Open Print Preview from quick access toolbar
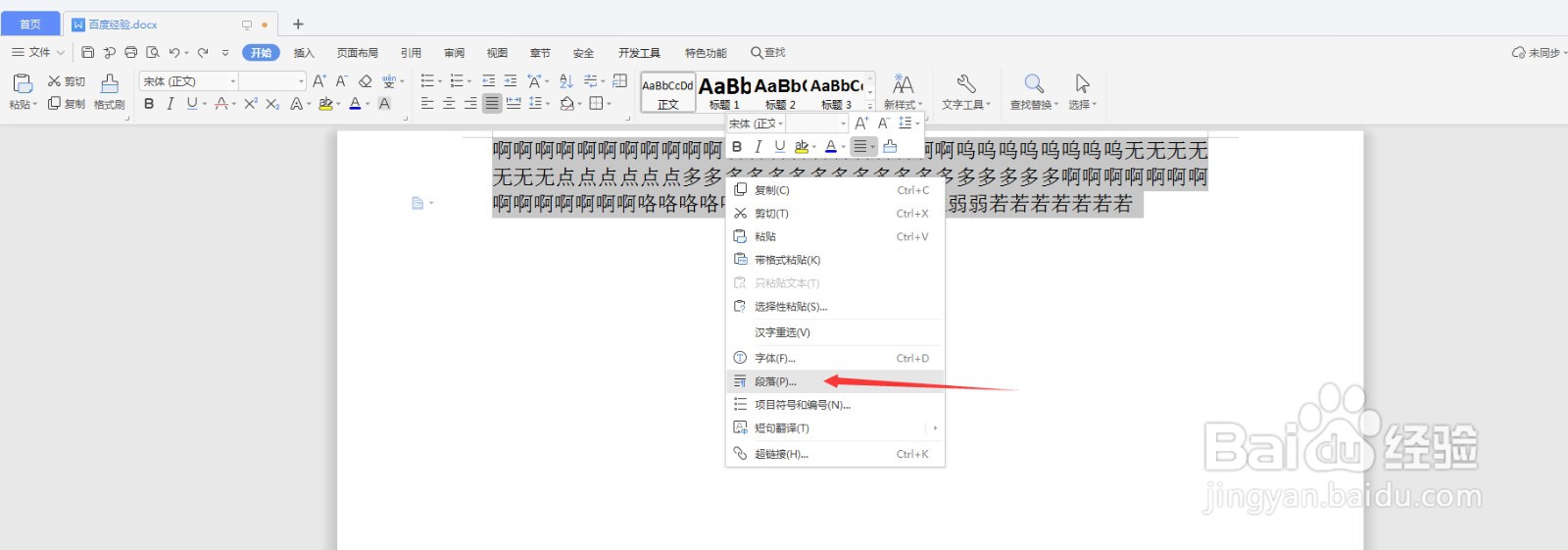Viewport: 1568px width, 550px height. tap(153, 52)
